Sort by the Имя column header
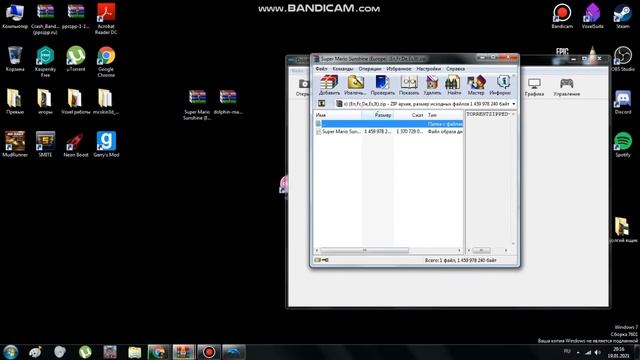The image size is (640, 360). coord(338,115)
